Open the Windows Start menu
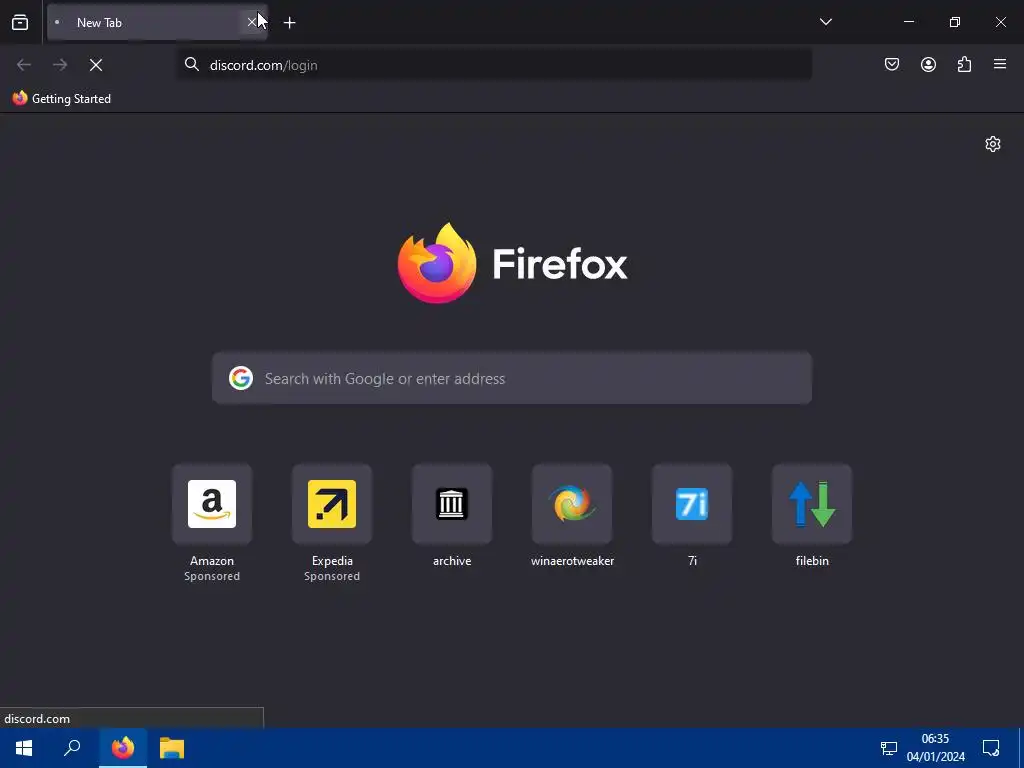This screenshot has height=768, width=1024. [24, 748]
